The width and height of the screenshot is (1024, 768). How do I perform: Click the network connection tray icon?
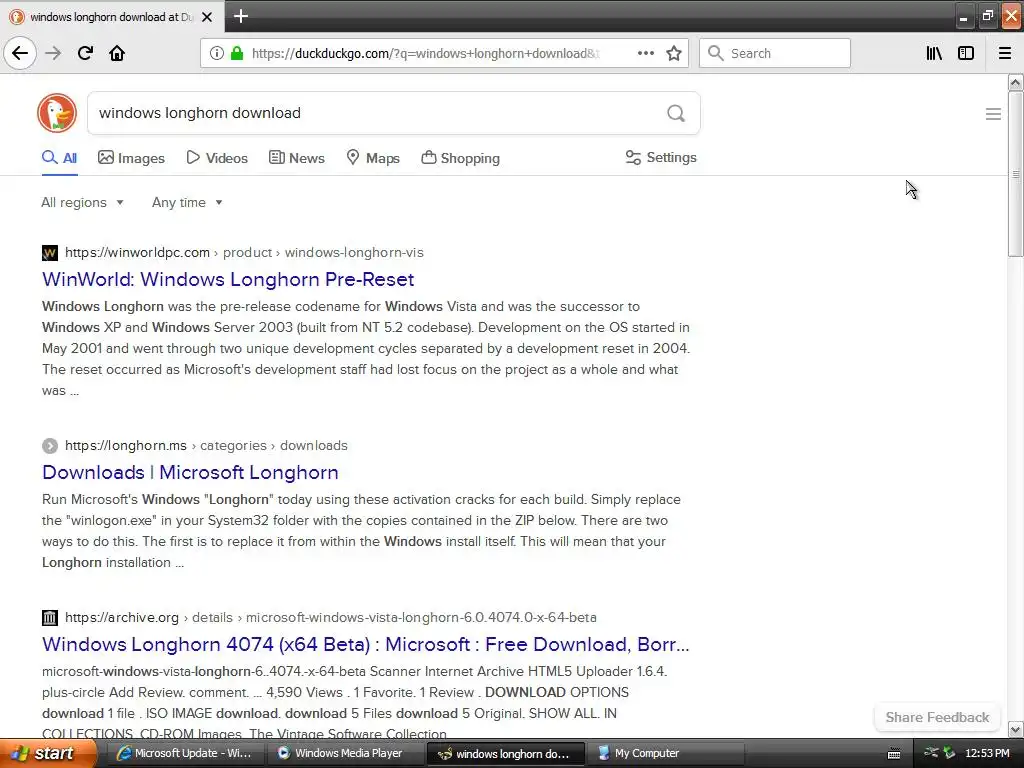(x=931, y=753)
